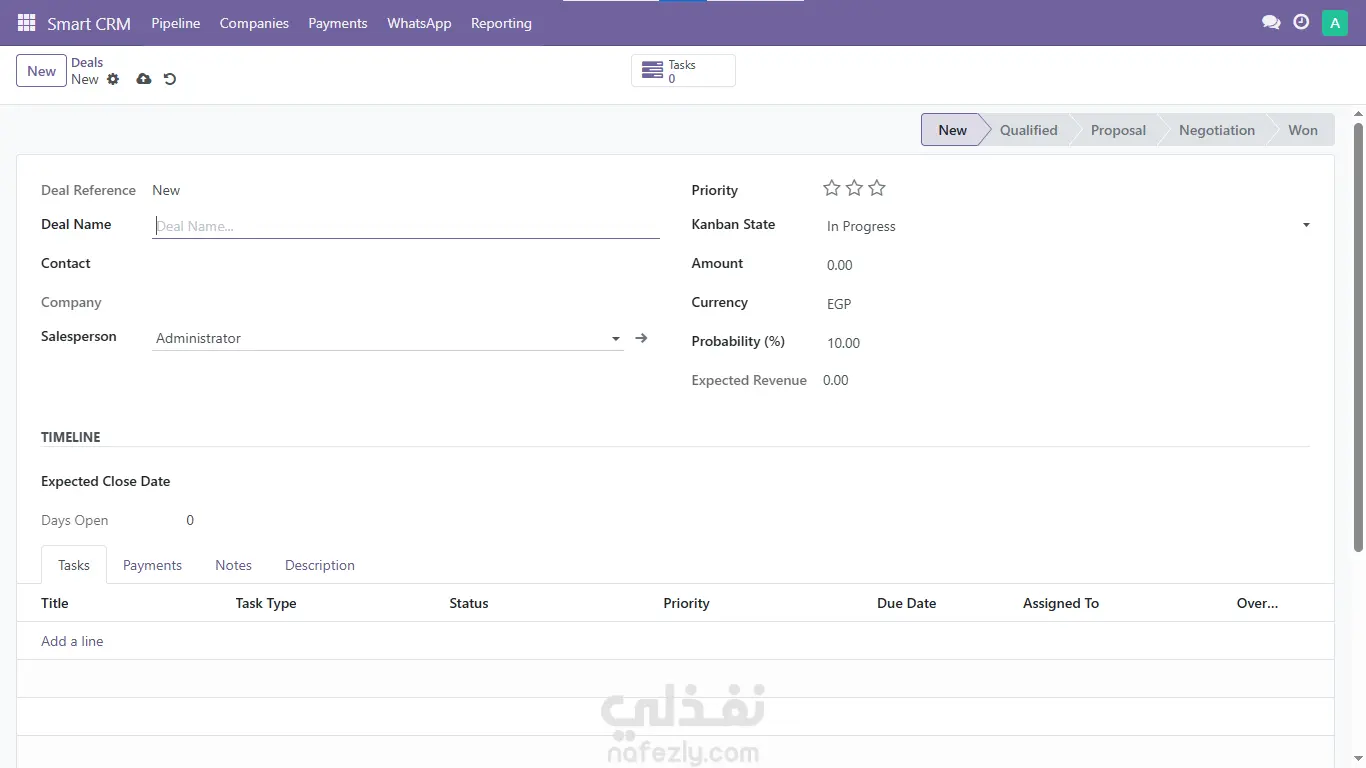
Task: Switch to the Payments tab
Action: 152,565
